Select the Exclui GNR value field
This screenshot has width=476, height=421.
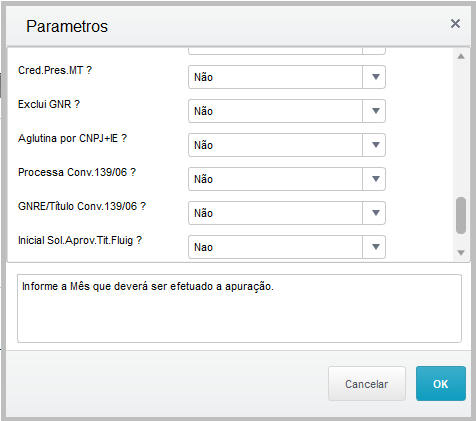(275, 111)
